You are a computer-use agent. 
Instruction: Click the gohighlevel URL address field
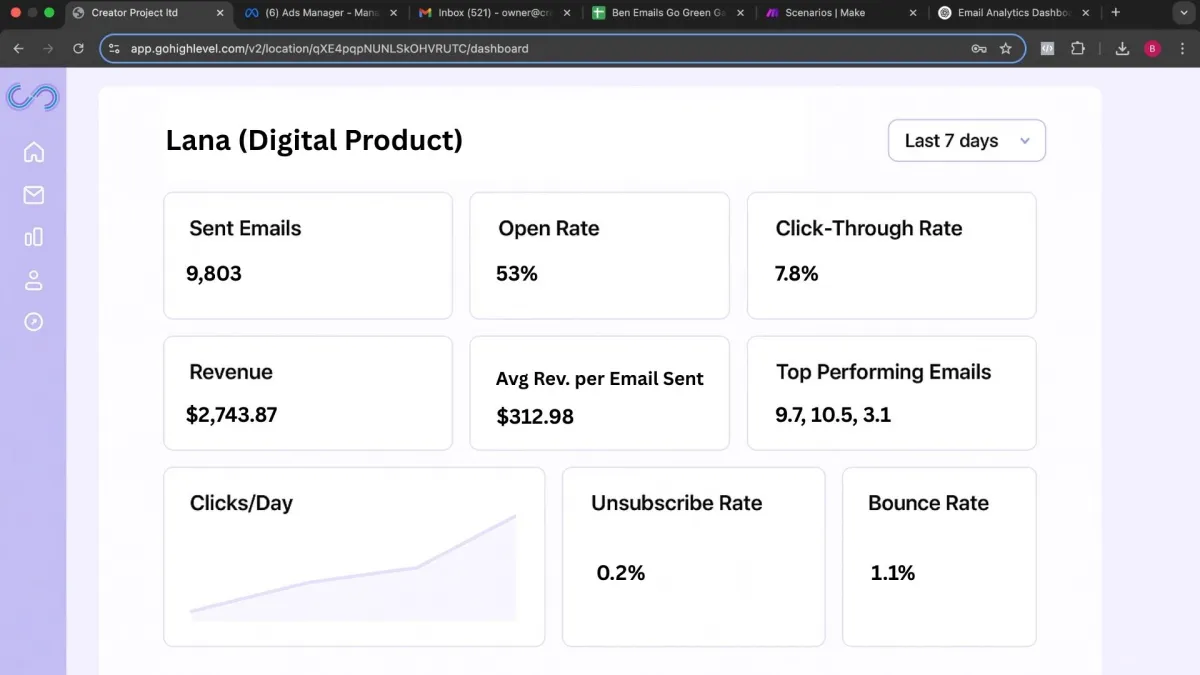coord(540,48)
